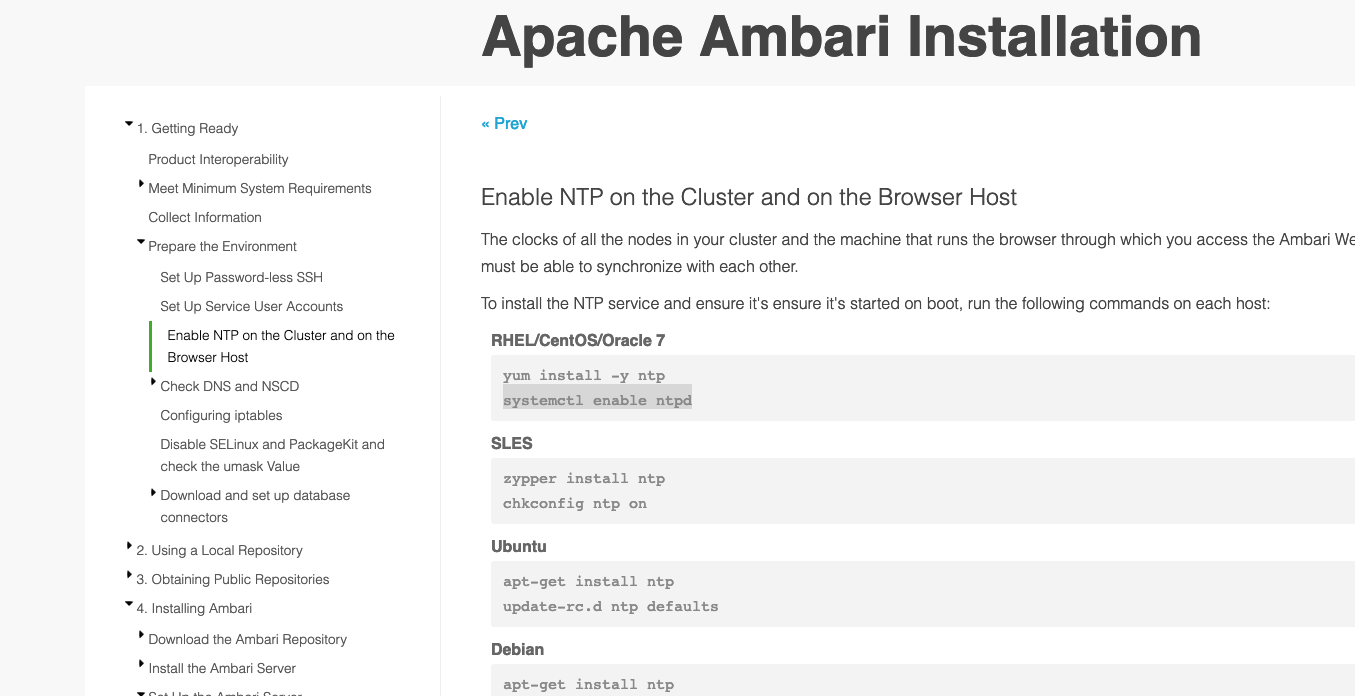Expand "2. Using a Local Repository"
This screenshot has height=696, width=1355.
(x=131, y=546)
